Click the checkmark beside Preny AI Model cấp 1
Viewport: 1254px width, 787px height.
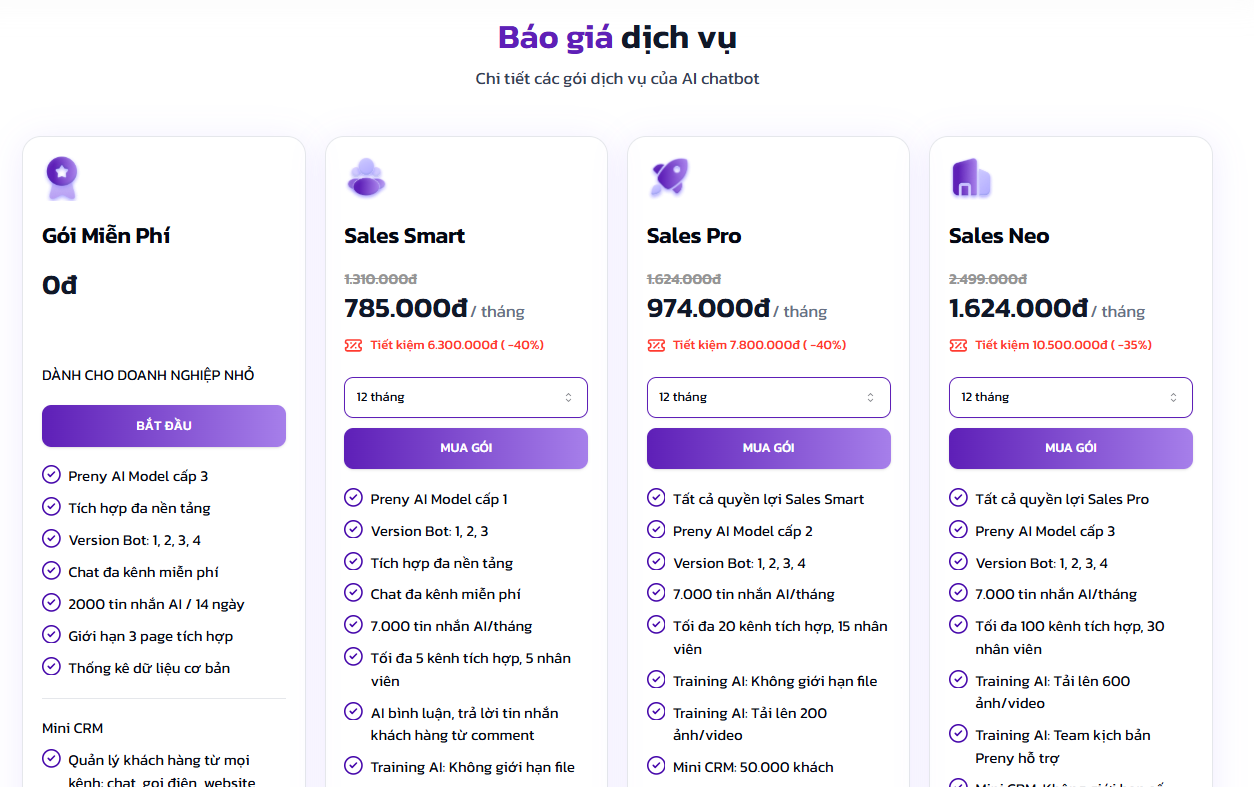tap(354, 497)
